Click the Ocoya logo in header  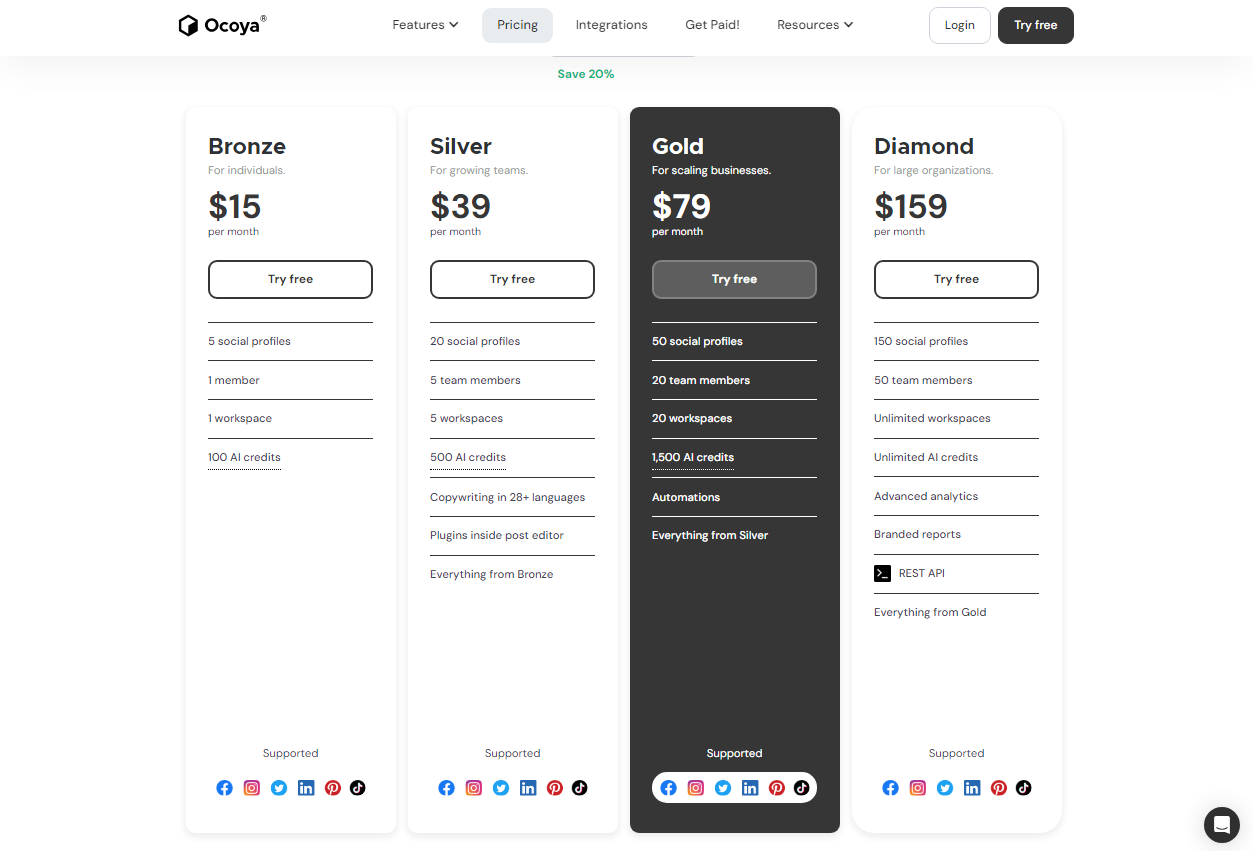222,25
